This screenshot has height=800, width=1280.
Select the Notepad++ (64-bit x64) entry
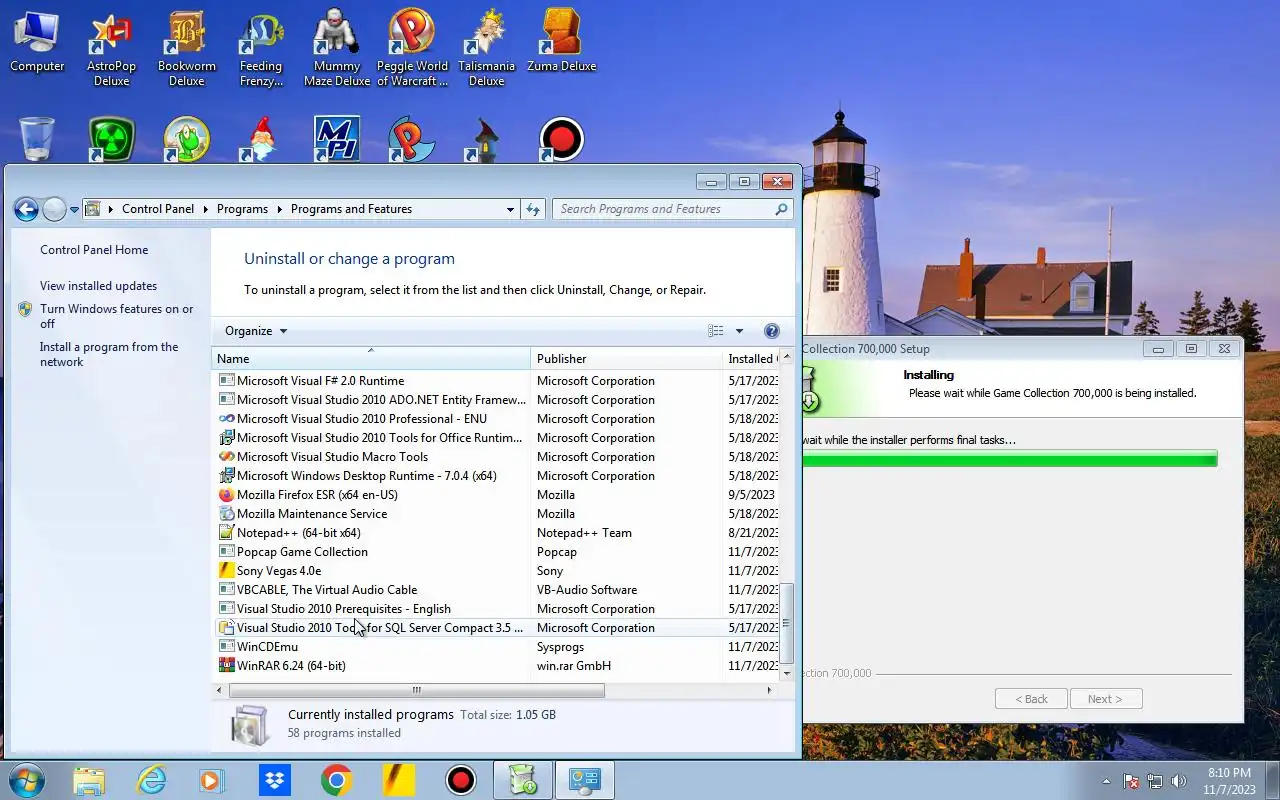(497, 533)
